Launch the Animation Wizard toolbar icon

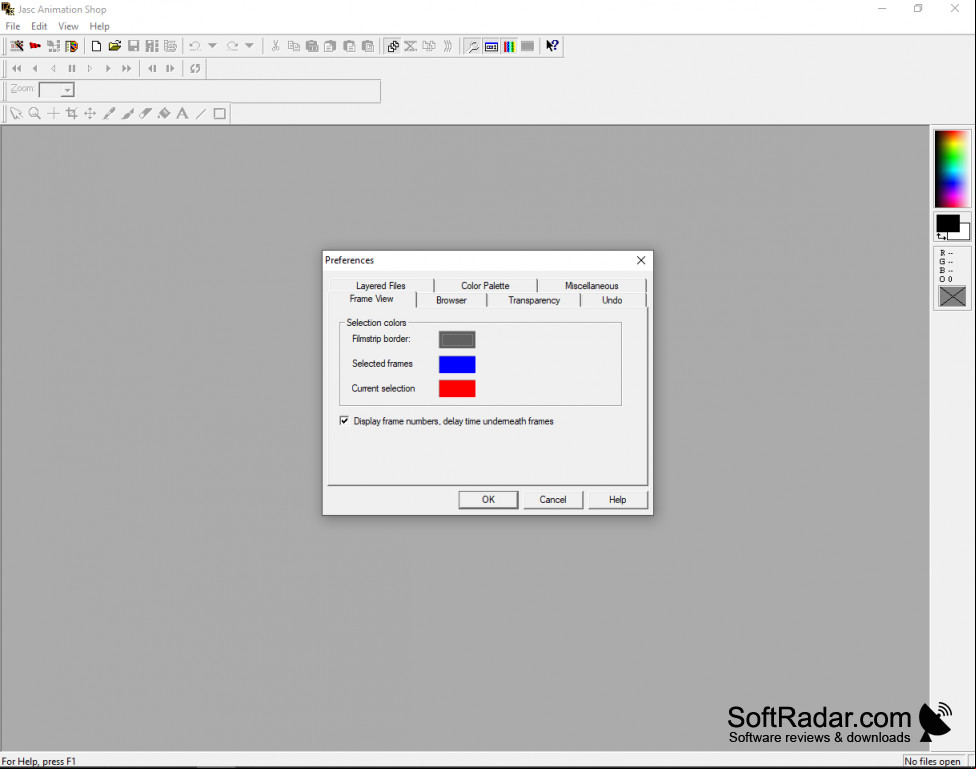(17, 46)
